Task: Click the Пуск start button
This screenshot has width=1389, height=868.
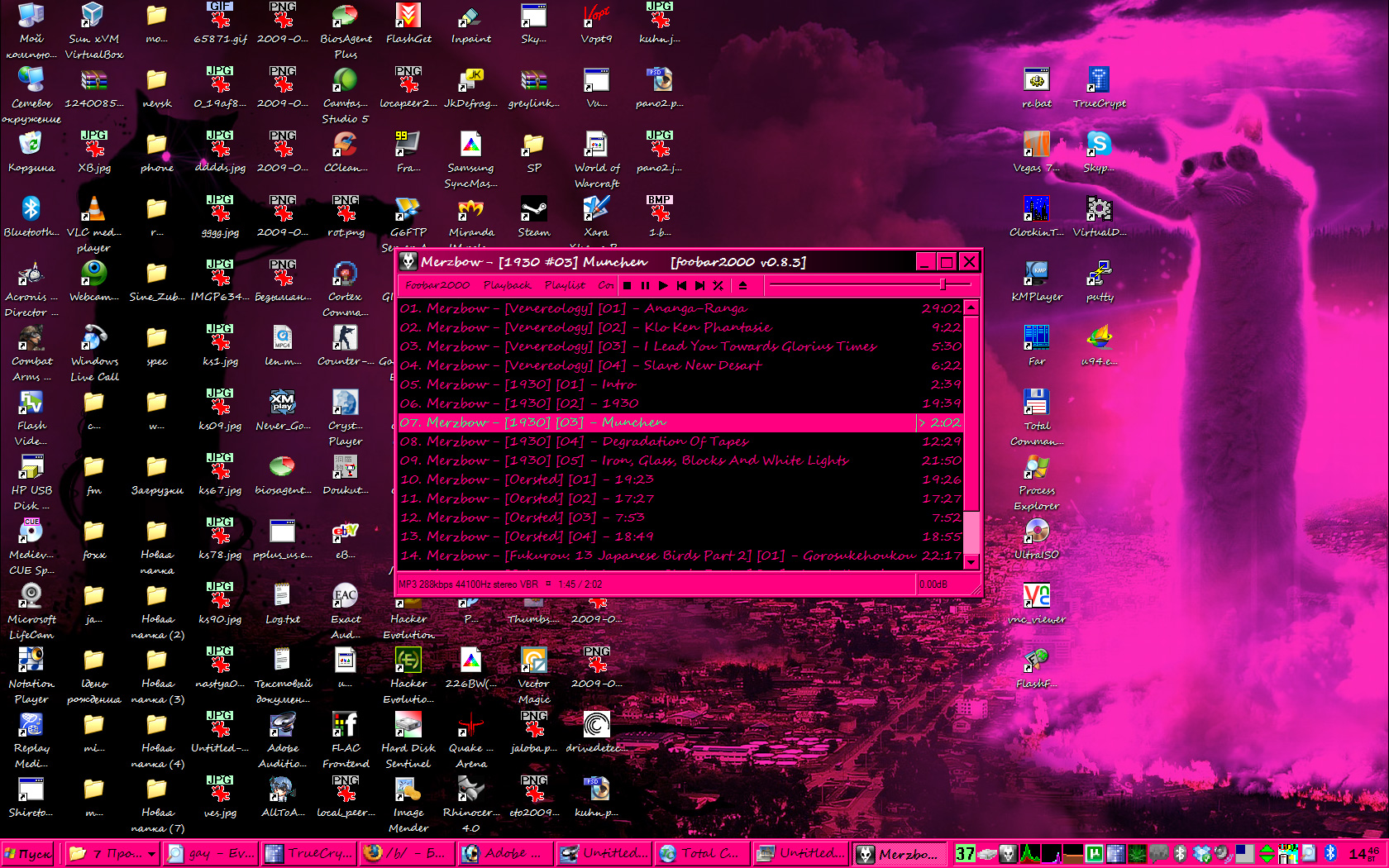Action: tap(28, 853)
